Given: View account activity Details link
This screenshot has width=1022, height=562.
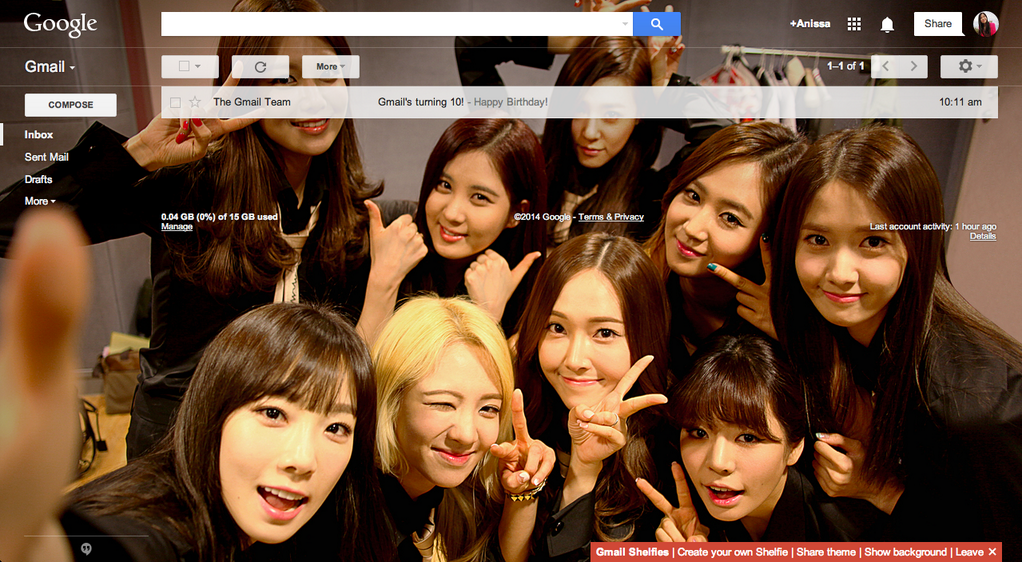Looking at the screenshot, I should coord(983,236).
